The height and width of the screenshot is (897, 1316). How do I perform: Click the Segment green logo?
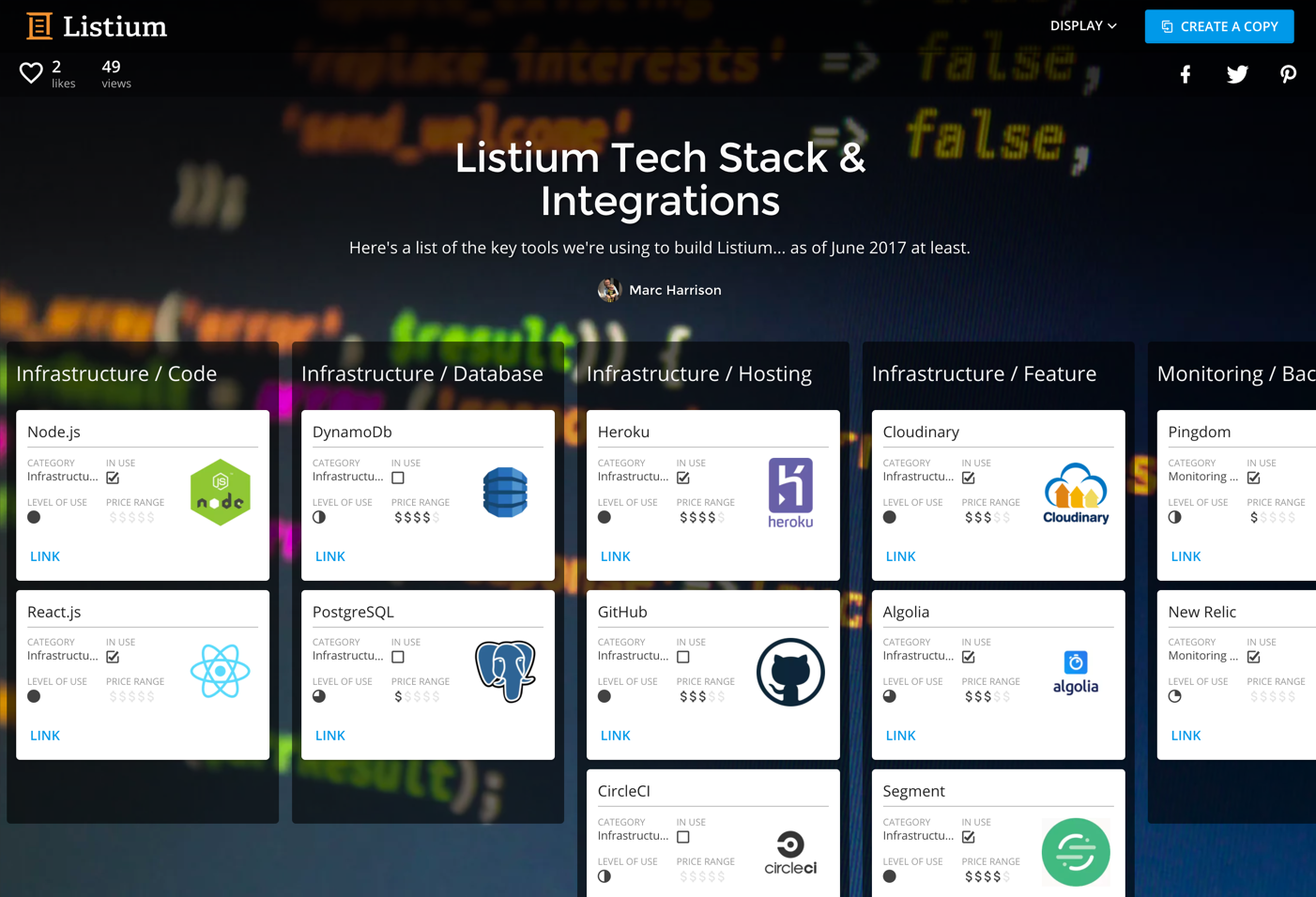1076,852
